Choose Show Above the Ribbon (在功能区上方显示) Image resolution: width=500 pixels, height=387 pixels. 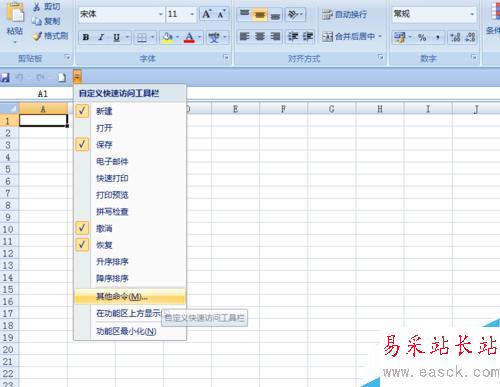130,313
